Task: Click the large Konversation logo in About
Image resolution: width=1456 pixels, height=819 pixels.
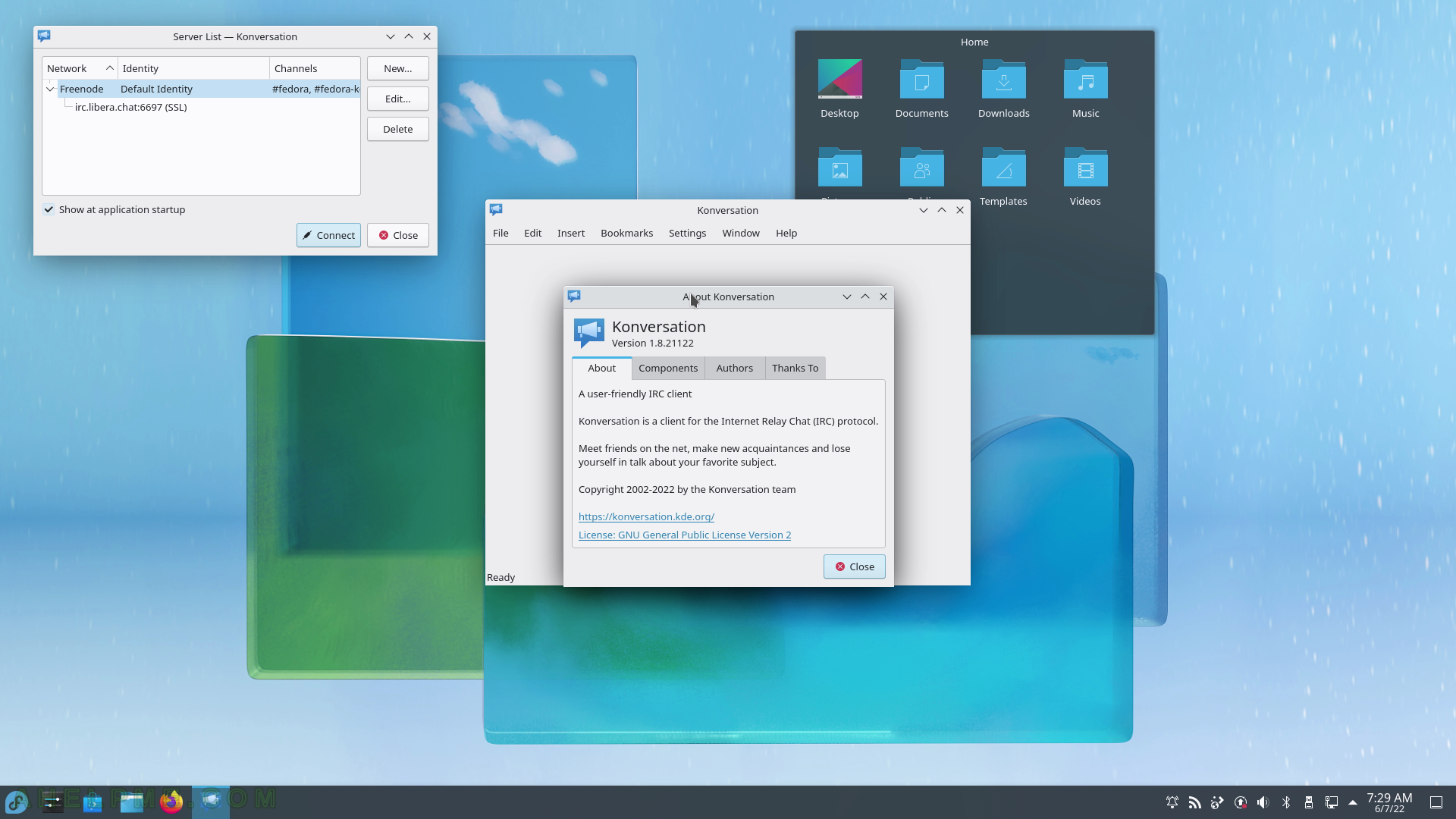Action: (589, 334)
